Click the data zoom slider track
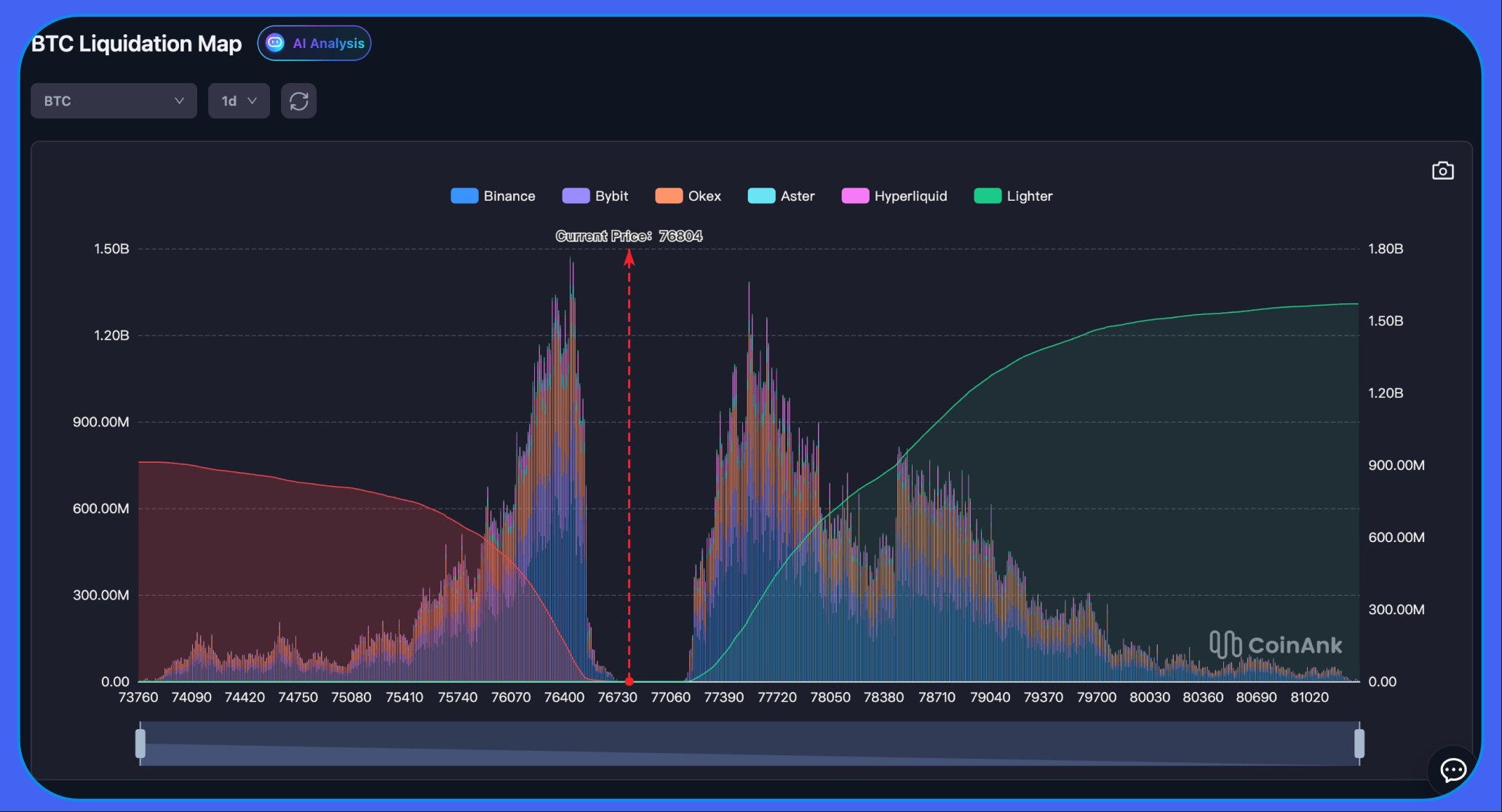The height and width of the screenshot is (812, 1502). tap(750, 744)
